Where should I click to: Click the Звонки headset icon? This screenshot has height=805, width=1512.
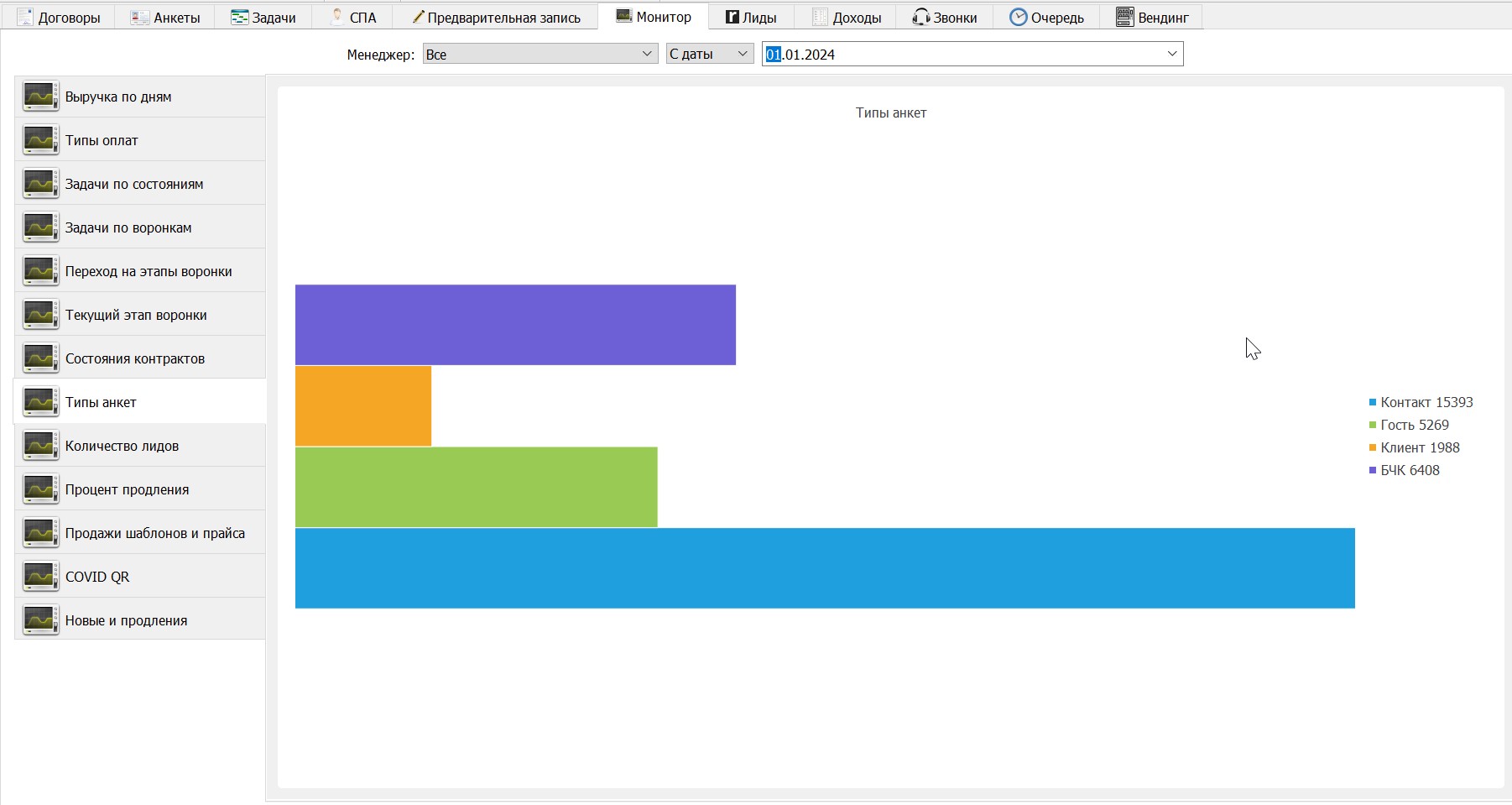[x=920, y=18]
